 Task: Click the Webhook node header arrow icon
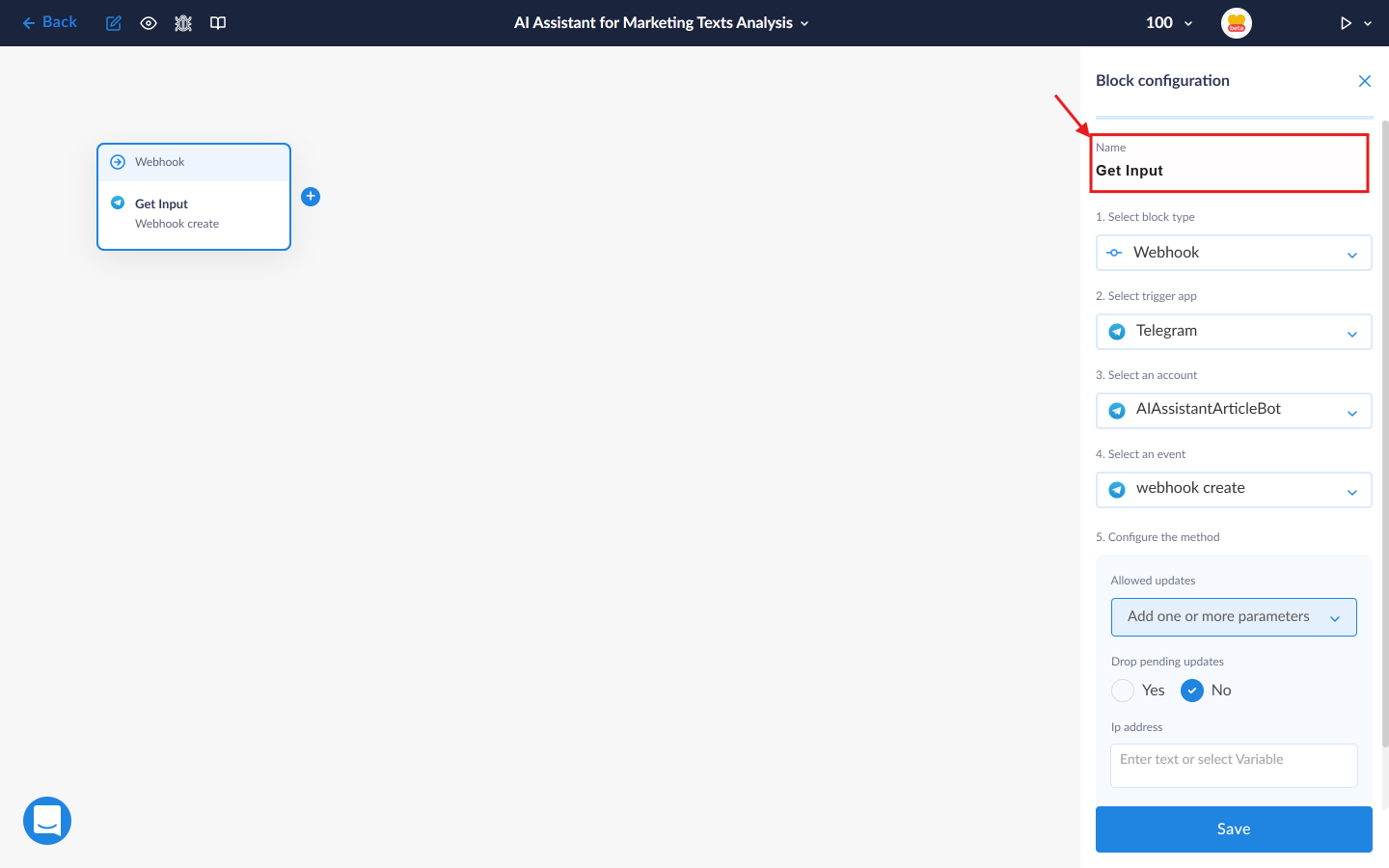[x=118, y=162]
